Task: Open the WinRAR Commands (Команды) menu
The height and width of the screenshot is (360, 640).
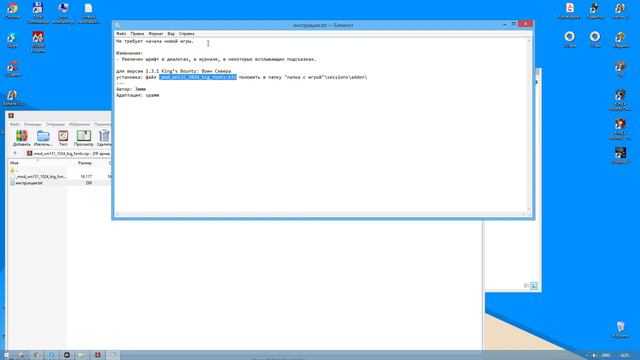Action: [x=33, y=124]
